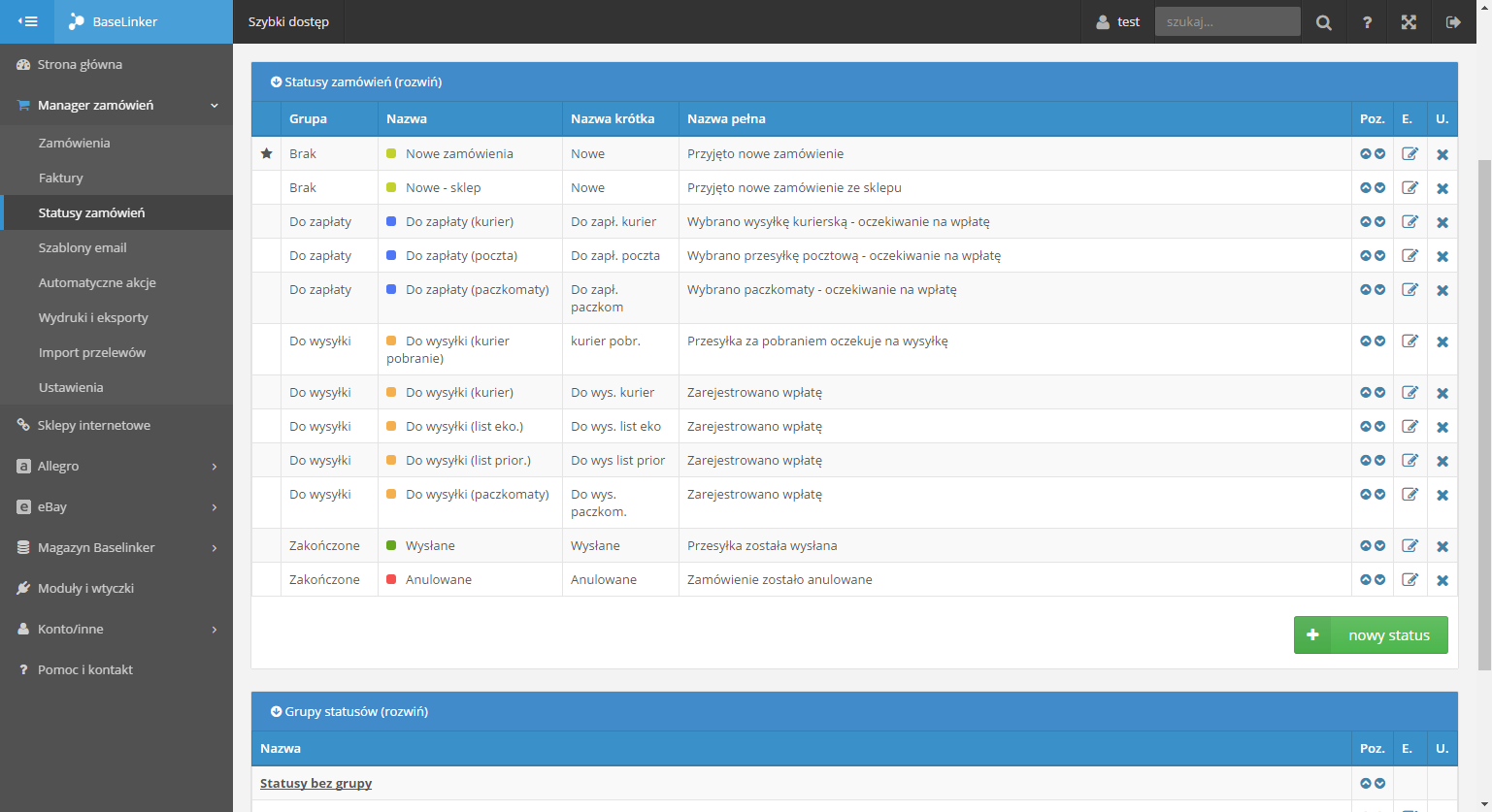Focus the szukaj search field
This screenshot has height=812, width=1492.
click(x=1227, y=21)
